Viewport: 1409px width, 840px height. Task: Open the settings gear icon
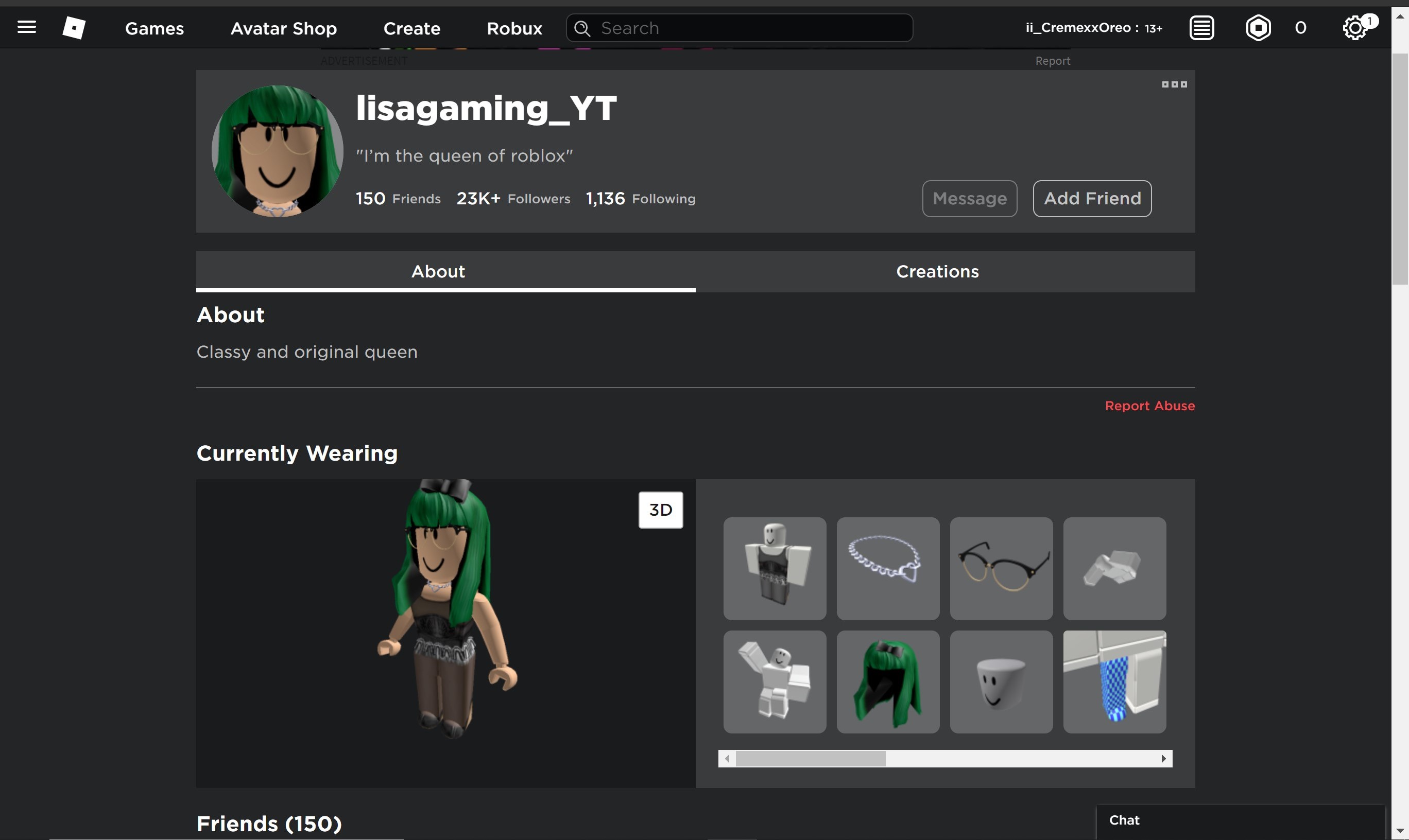pyautogui.click(x=1354, y=28)
